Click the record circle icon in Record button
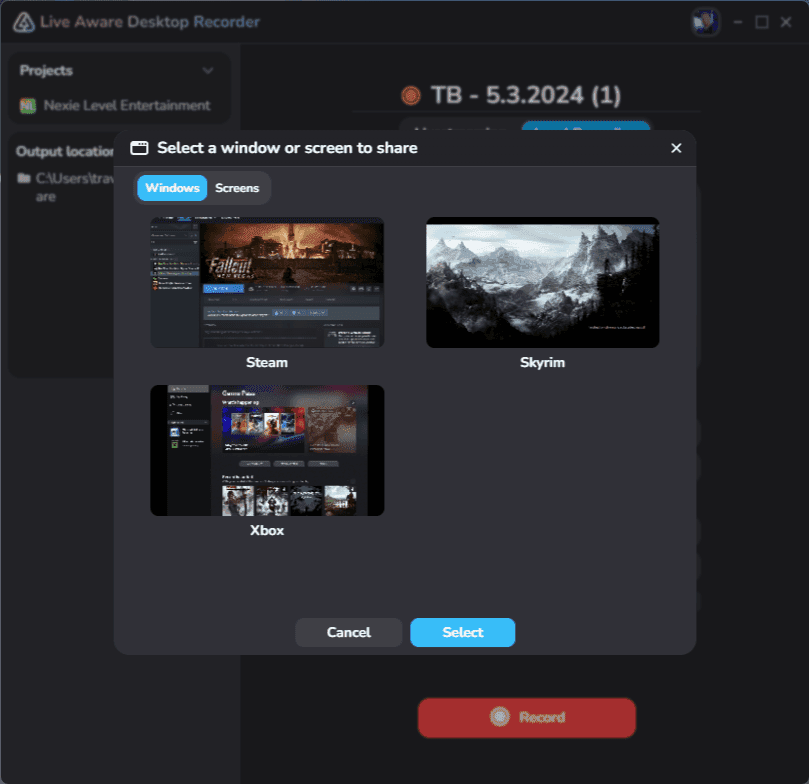809x784 pixels. tap(499, 717)
